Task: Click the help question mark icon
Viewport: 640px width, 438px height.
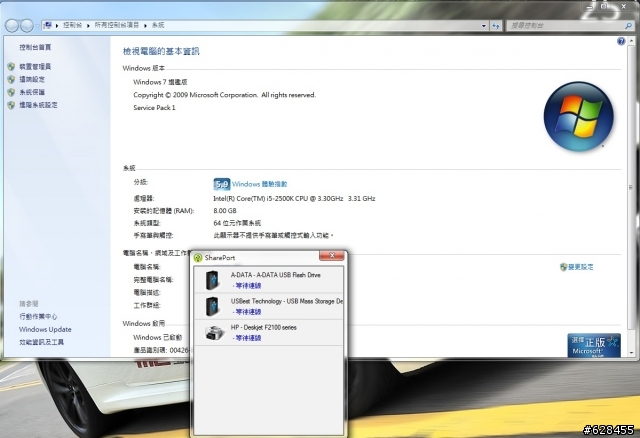Action: (x=621, y=41)
